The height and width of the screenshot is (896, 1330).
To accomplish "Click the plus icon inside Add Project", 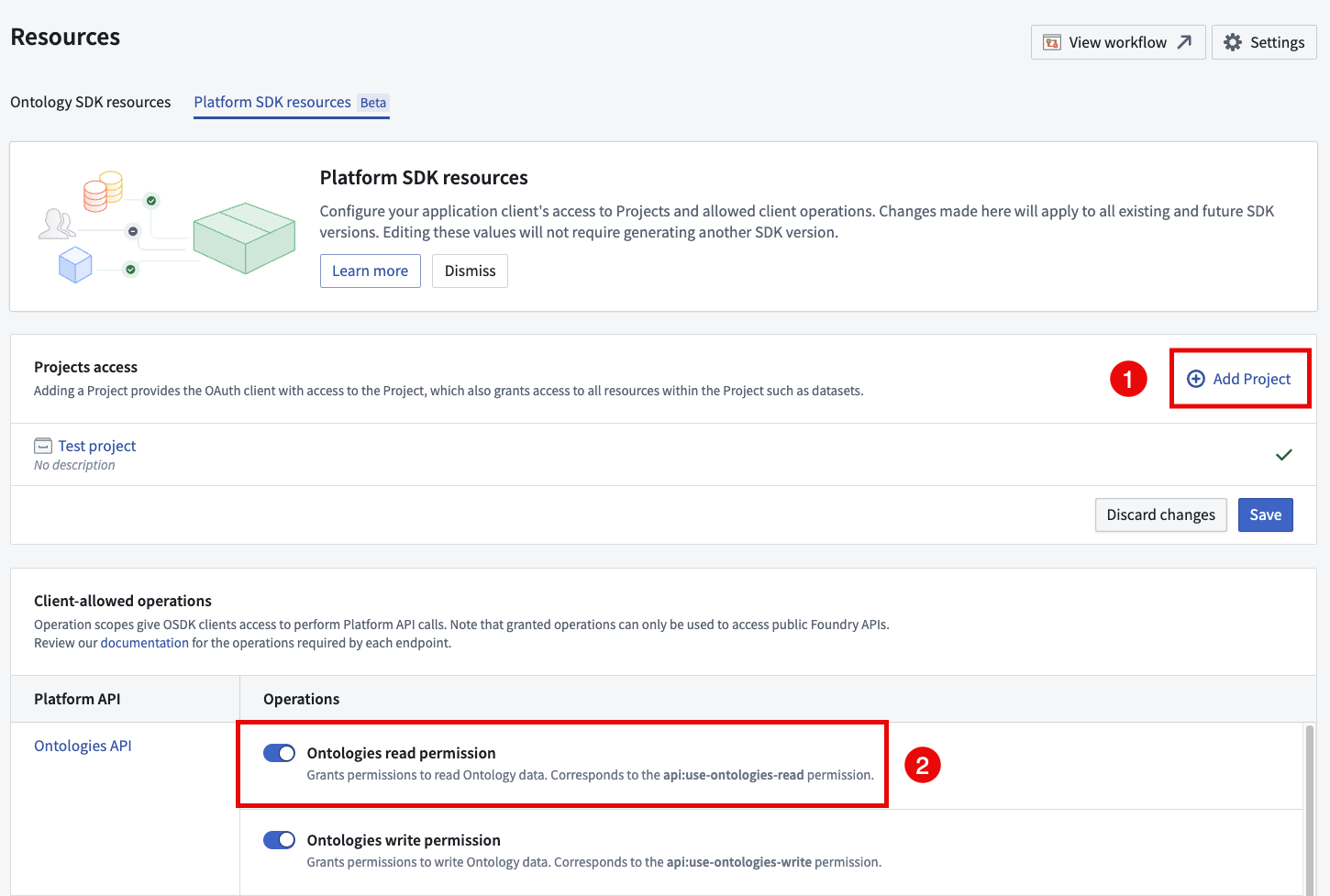I will click(1196, 378).
